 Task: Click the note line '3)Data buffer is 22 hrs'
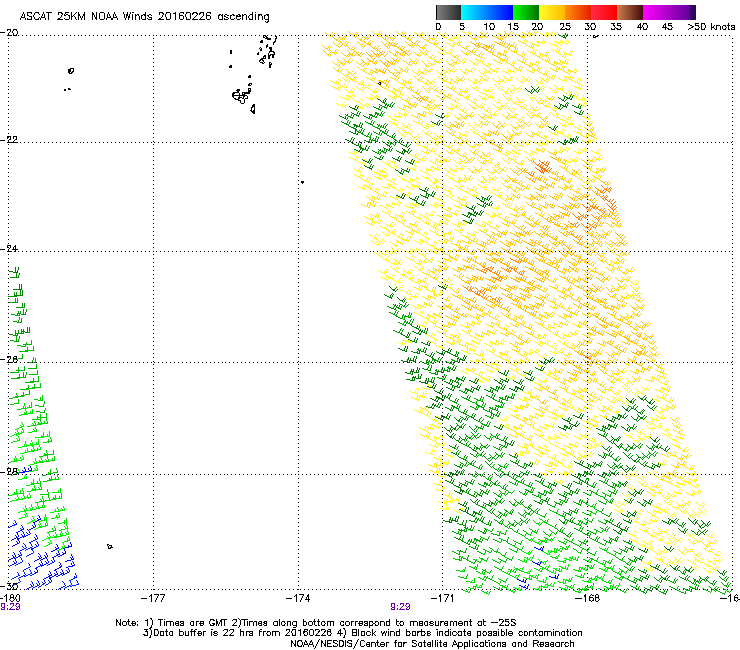coord(362,633)
